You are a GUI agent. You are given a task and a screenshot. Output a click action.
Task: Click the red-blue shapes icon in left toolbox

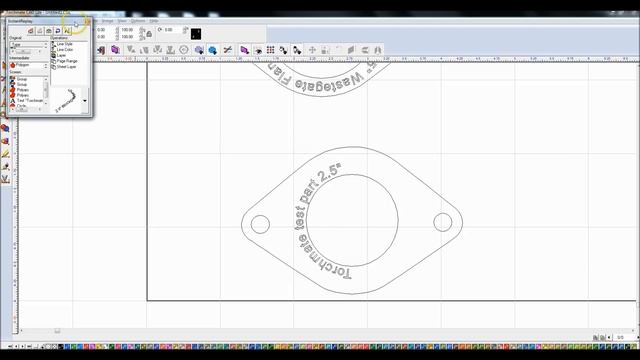coord(5,128)
